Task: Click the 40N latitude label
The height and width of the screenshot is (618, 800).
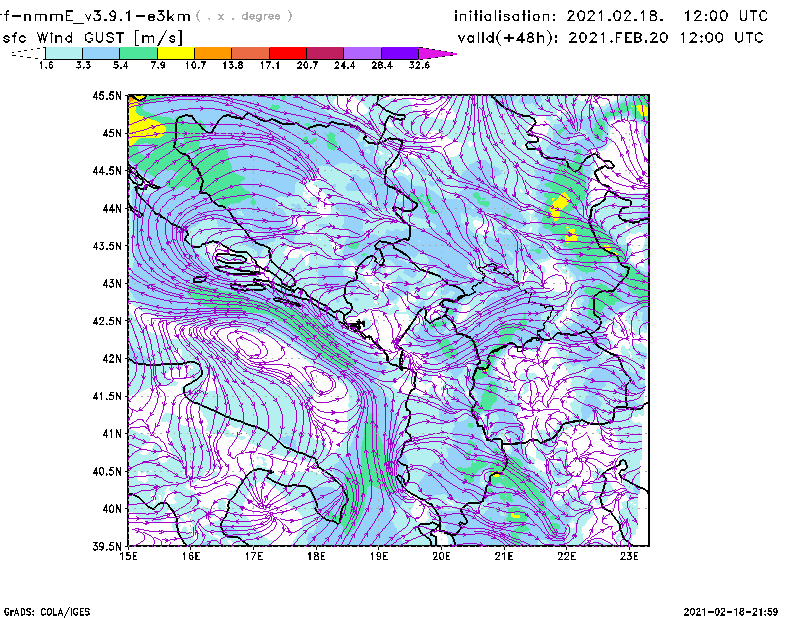Action: coord(112,509)
